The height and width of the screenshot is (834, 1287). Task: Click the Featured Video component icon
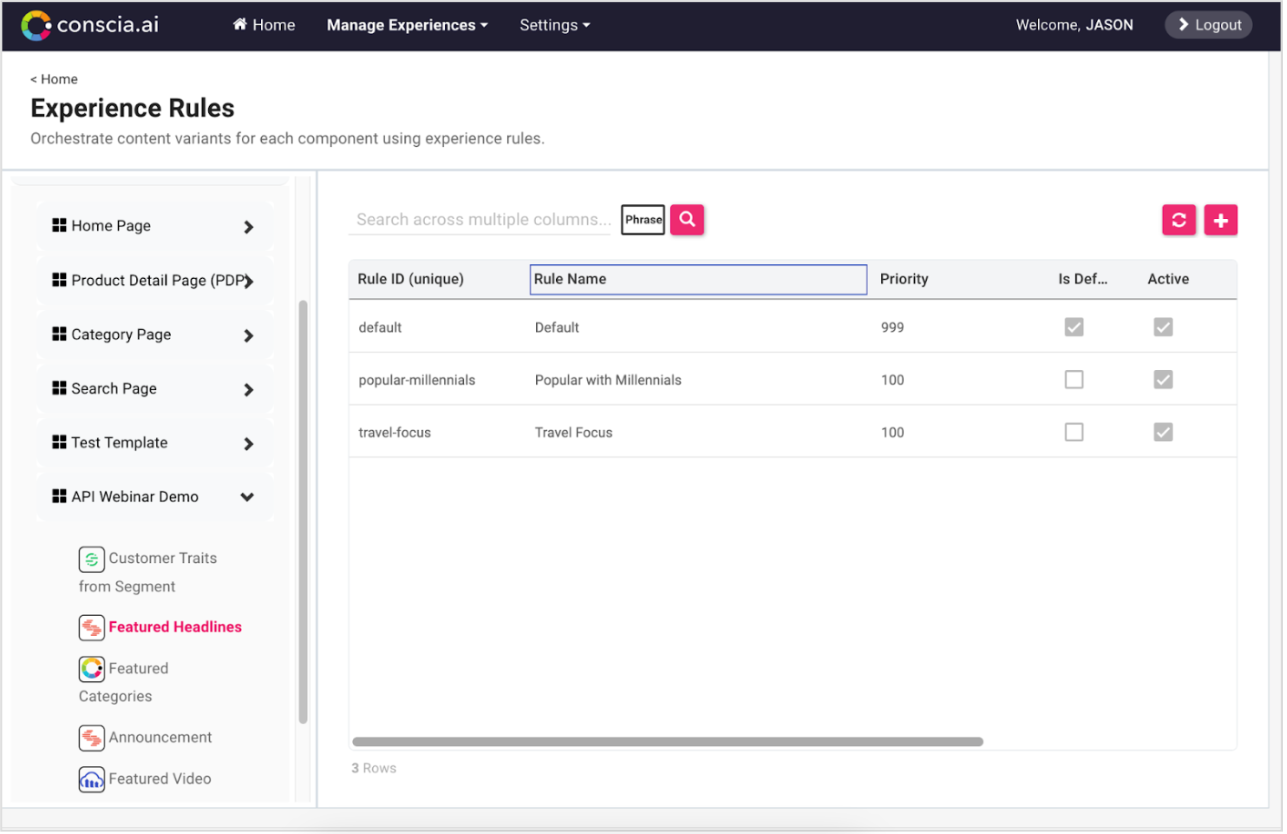[x=91, y=779]
